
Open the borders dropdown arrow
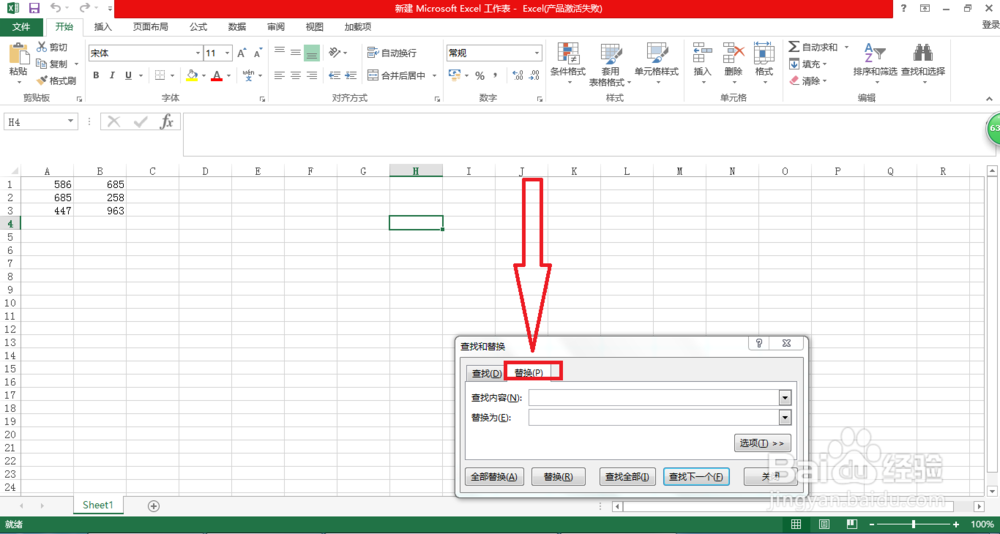coord(172,75)
